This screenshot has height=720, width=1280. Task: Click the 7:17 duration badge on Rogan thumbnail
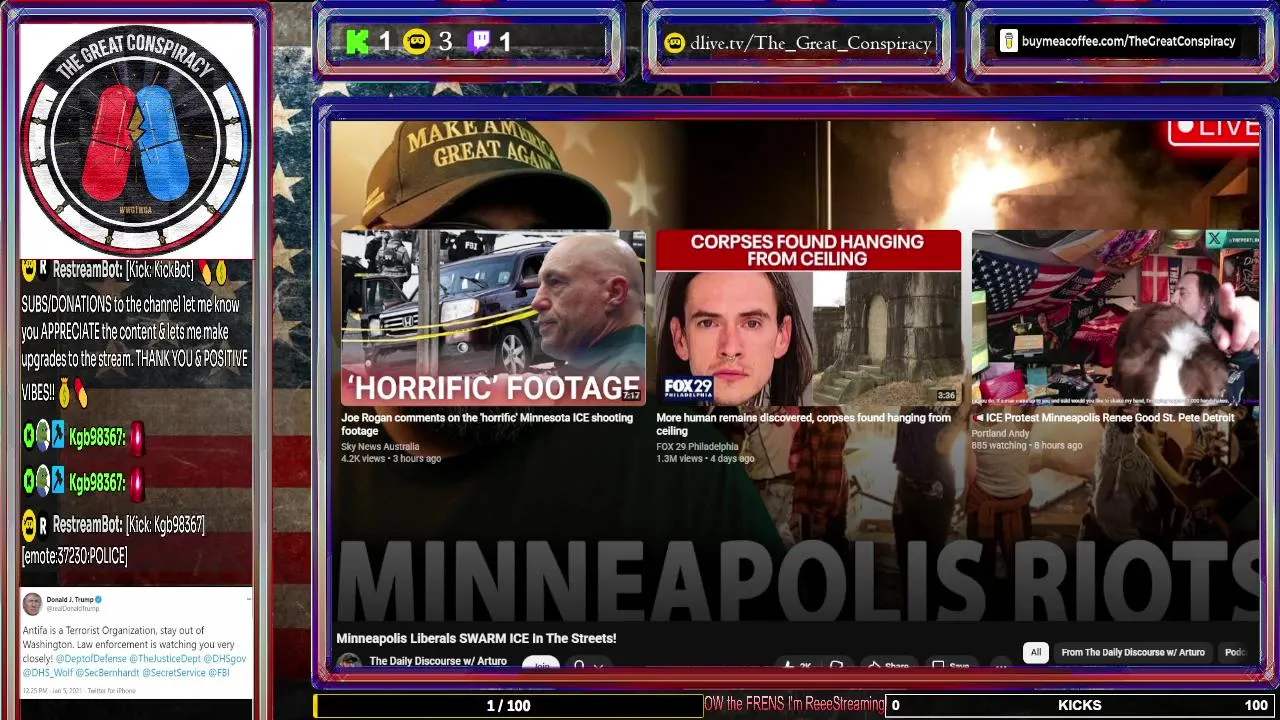(x=631, y=396)
